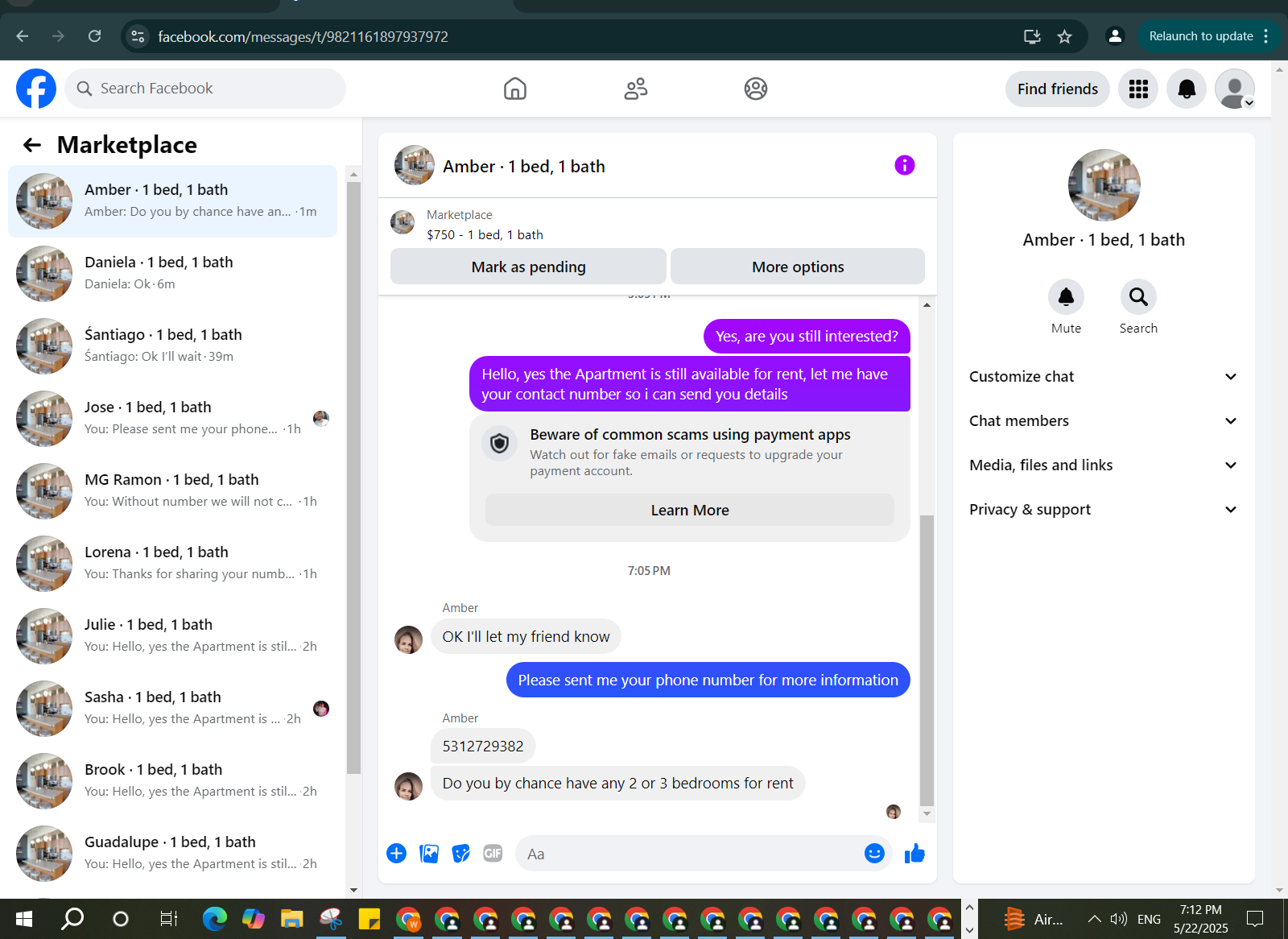1288x939 pixels.
Task: Open Jose's conversation
Action: click(173, 419)
